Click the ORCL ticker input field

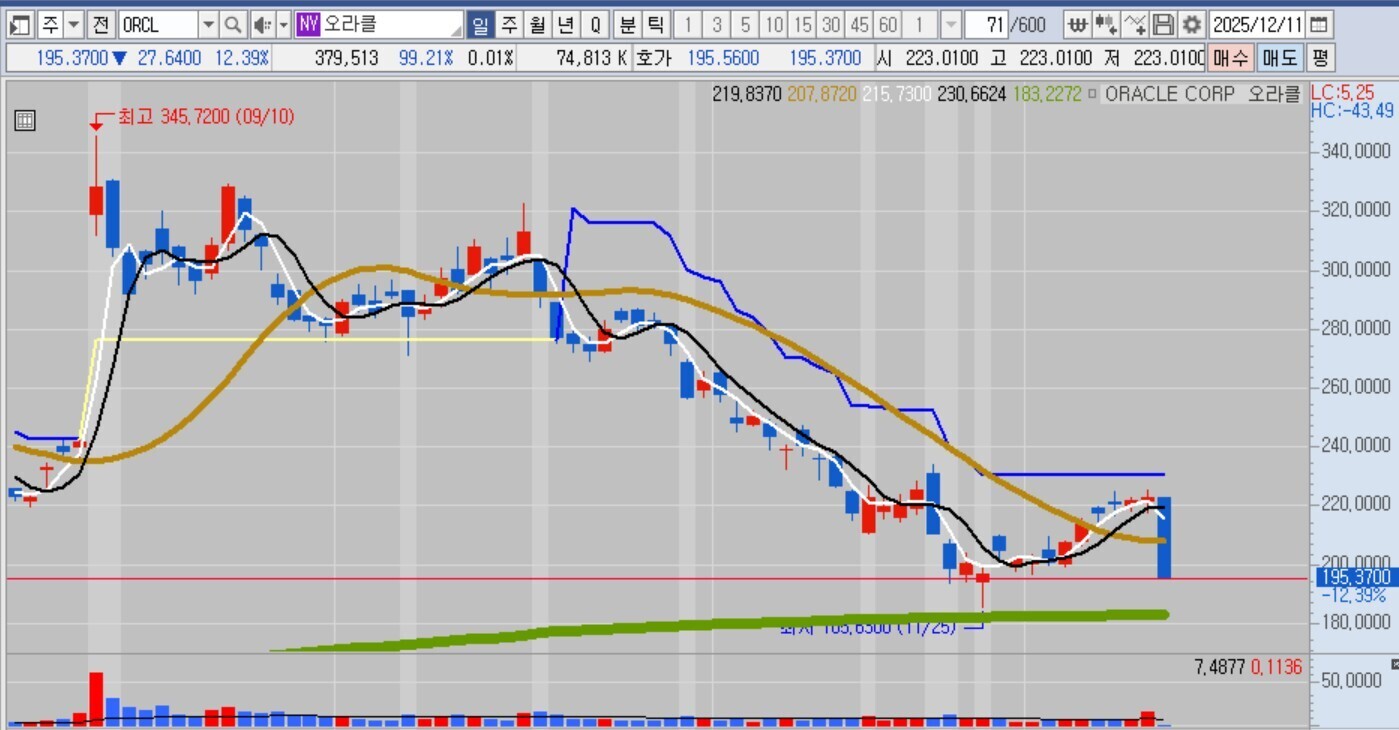158,24
